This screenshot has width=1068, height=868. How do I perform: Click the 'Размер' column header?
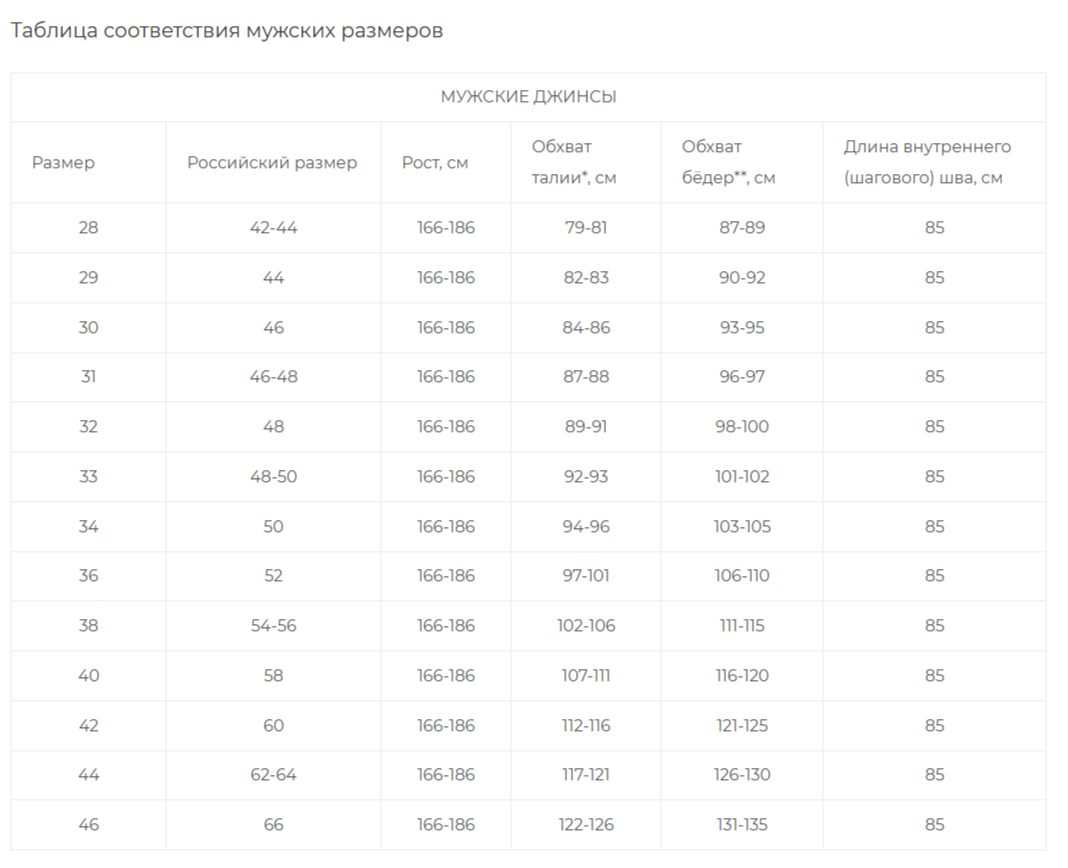coord(63,162)
